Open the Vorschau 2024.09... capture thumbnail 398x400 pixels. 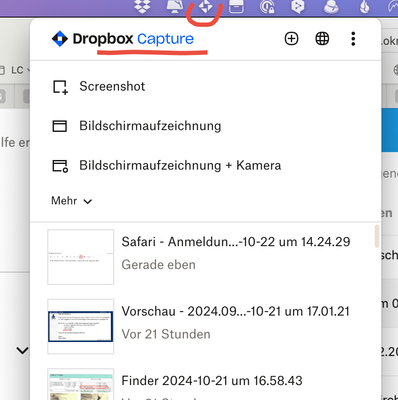(81, 326)
